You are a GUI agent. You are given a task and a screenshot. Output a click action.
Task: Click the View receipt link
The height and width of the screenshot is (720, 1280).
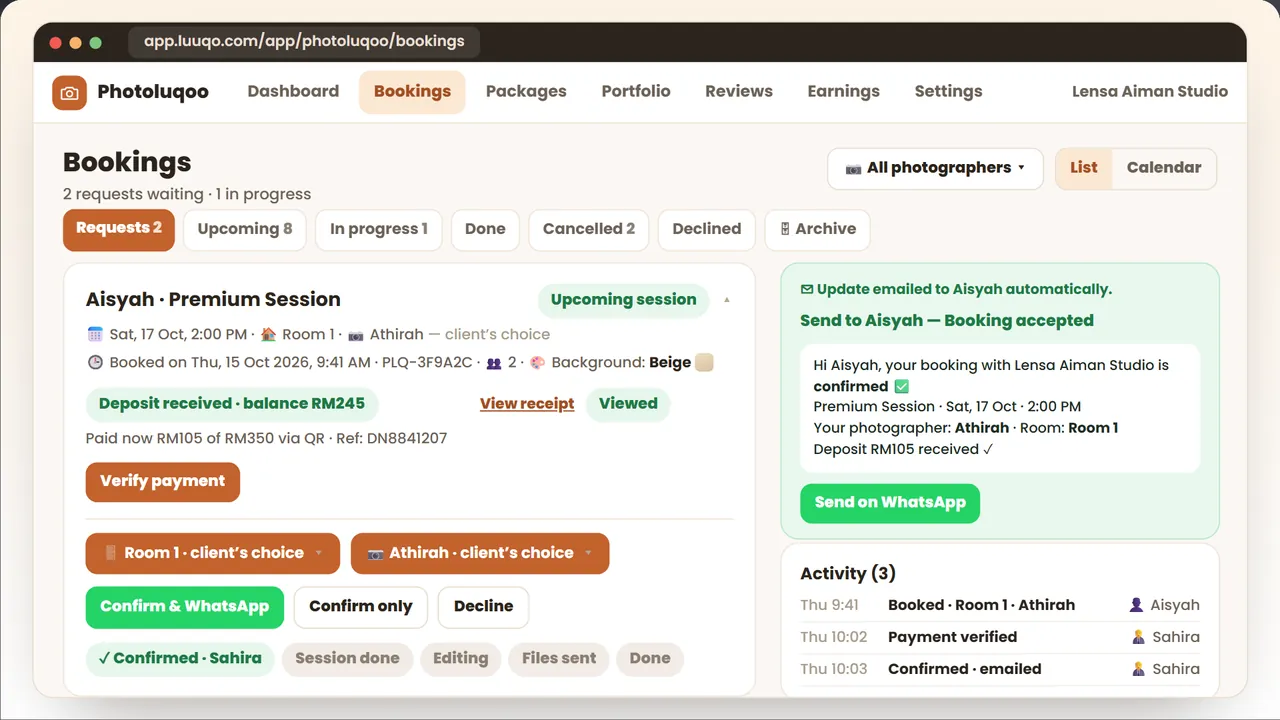click(x=527, y=404)
